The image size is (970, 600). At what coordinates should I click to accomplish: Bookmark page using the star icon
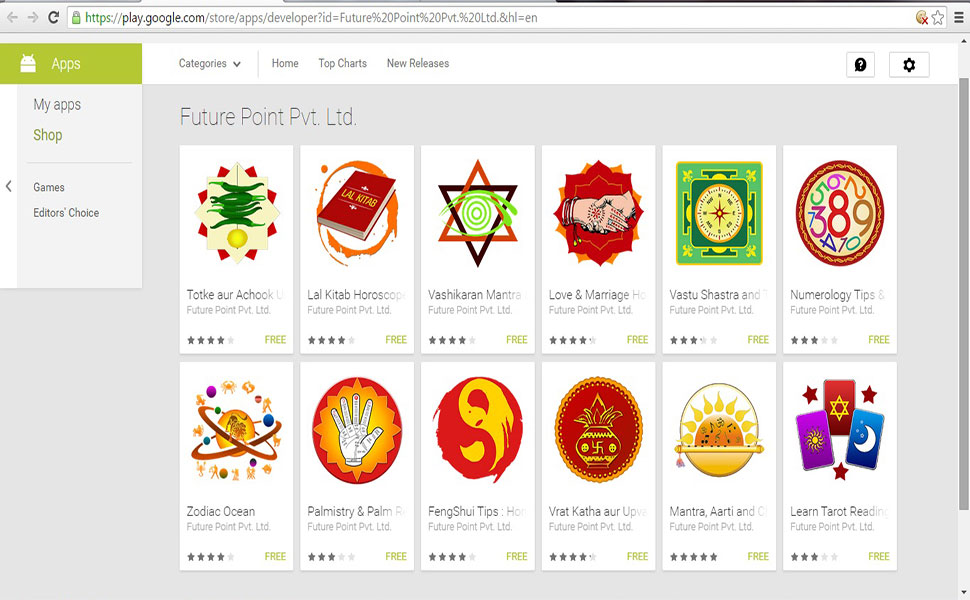938,17
